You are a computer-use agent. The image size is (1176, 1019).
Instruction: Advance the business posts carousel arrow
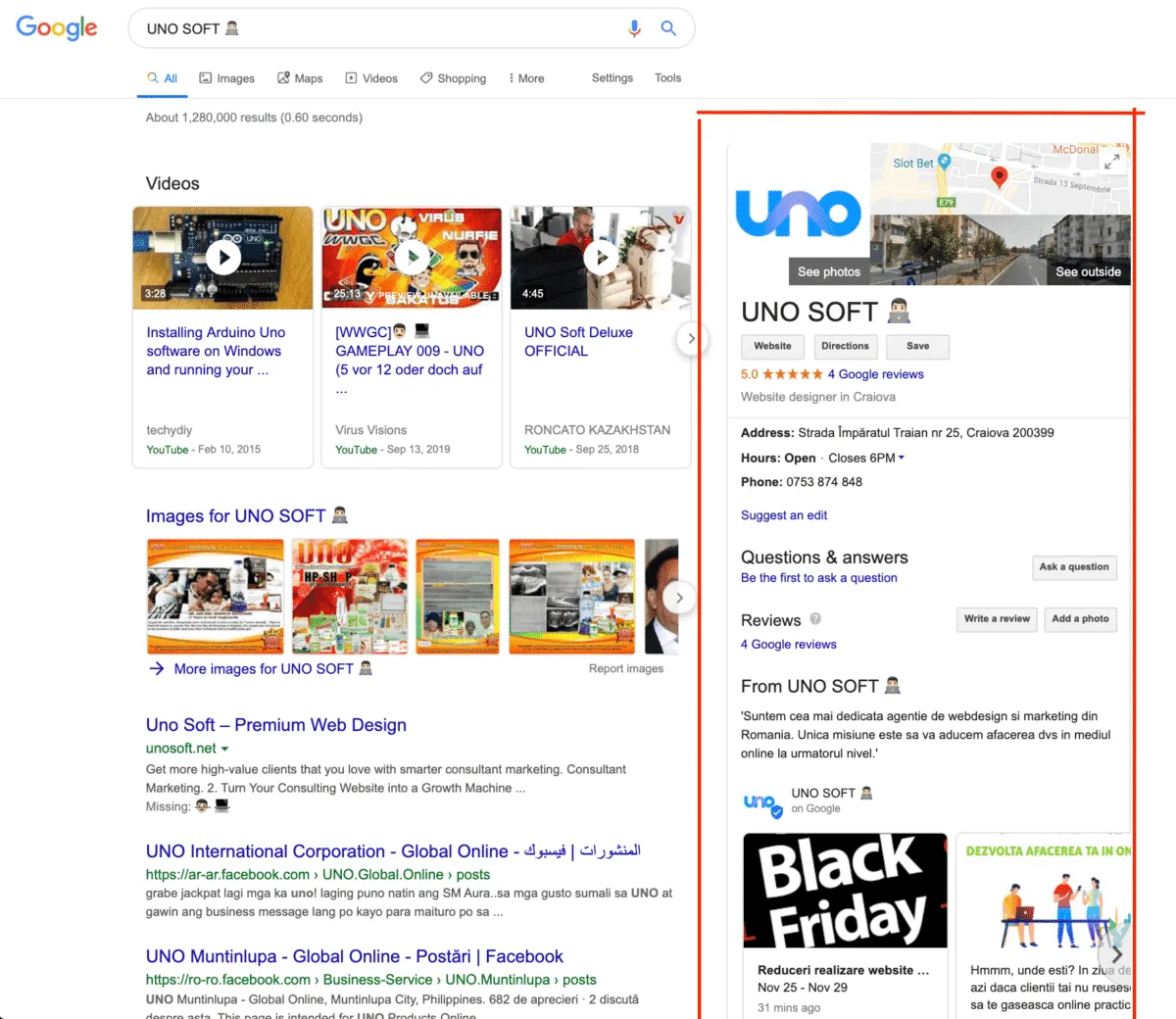pos(1116,953)
